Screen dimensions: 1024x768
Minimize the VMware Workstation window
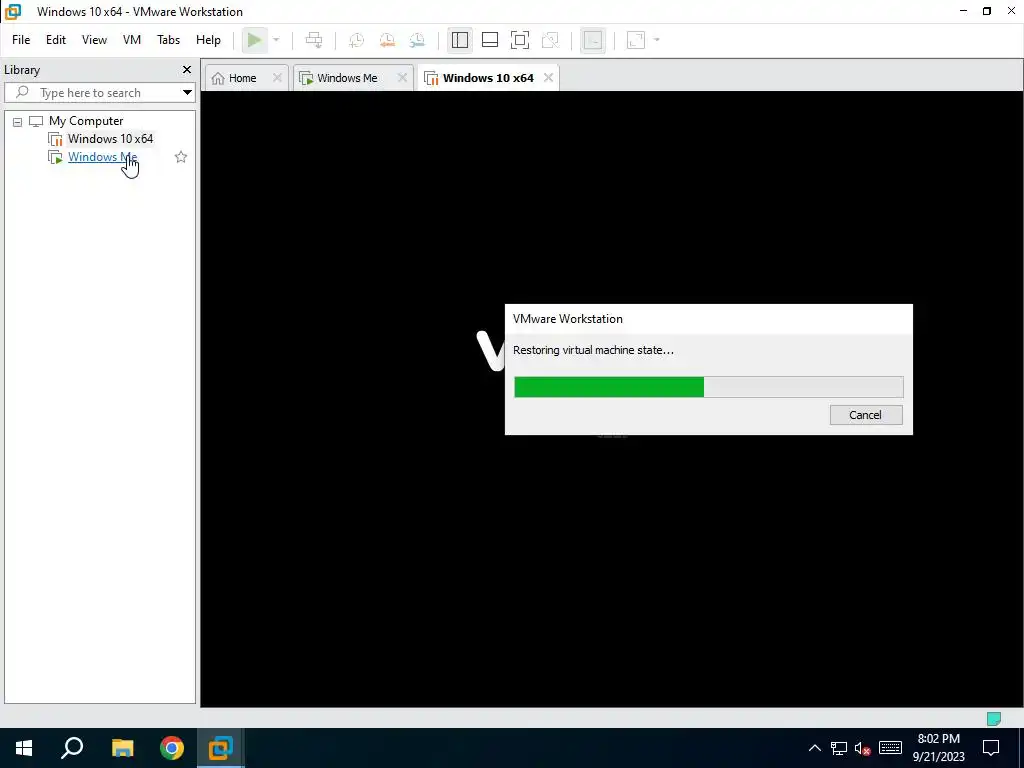tap(963, 11)
